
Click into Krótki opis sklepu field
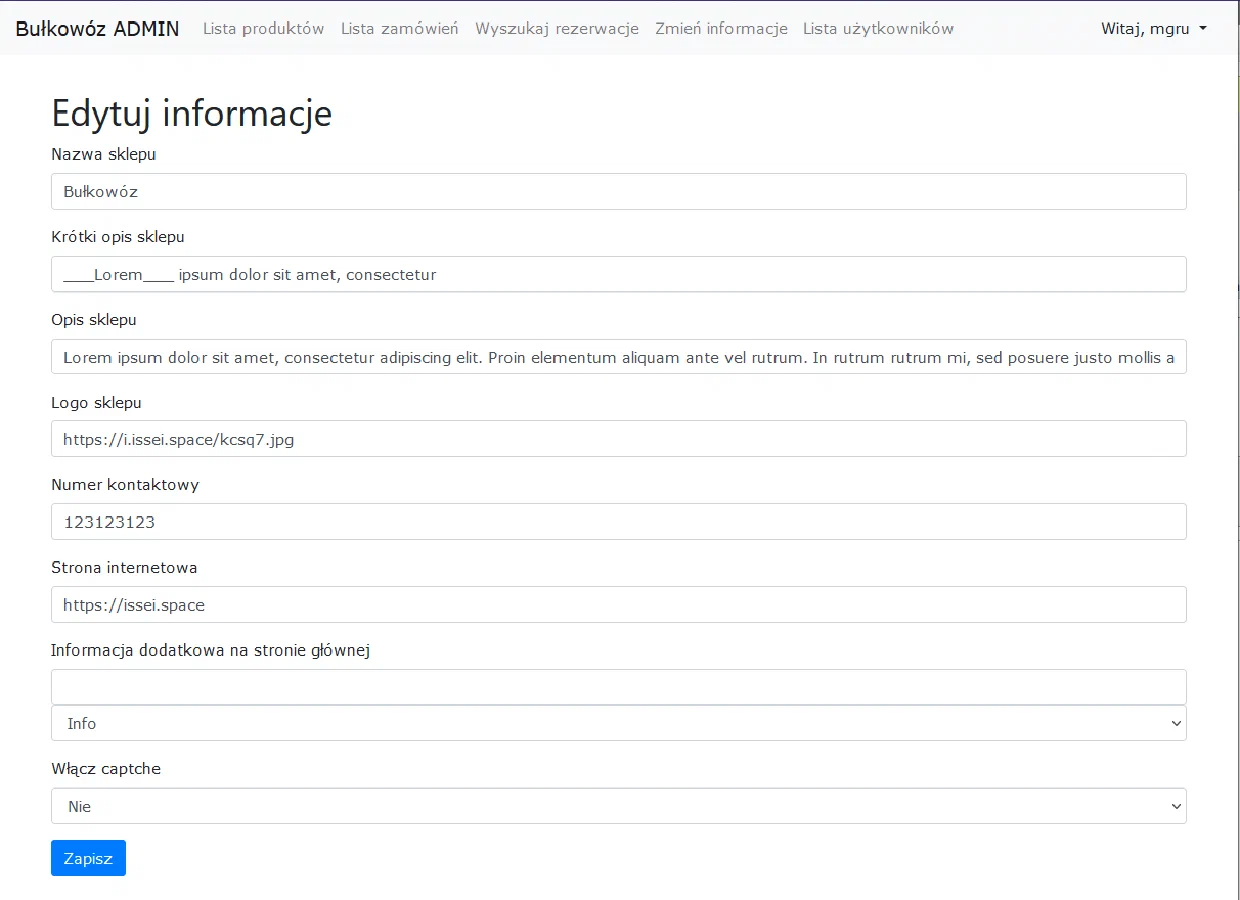pyautogui.click(x=618, y=274)
